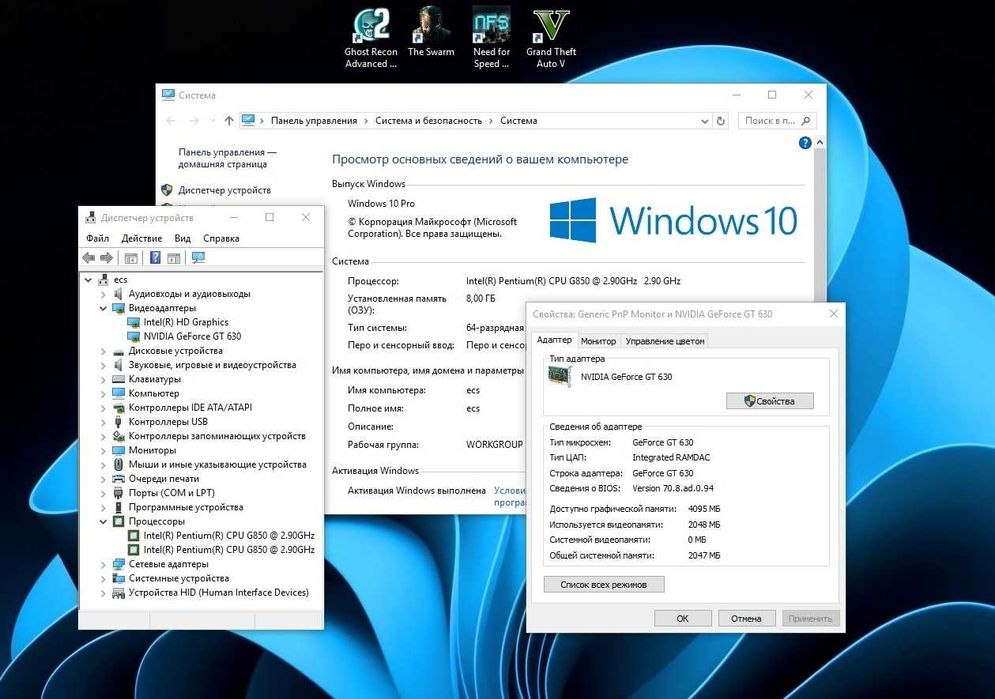
Task: Go up one level with the up arrow
Action: [x=228, y=121]
